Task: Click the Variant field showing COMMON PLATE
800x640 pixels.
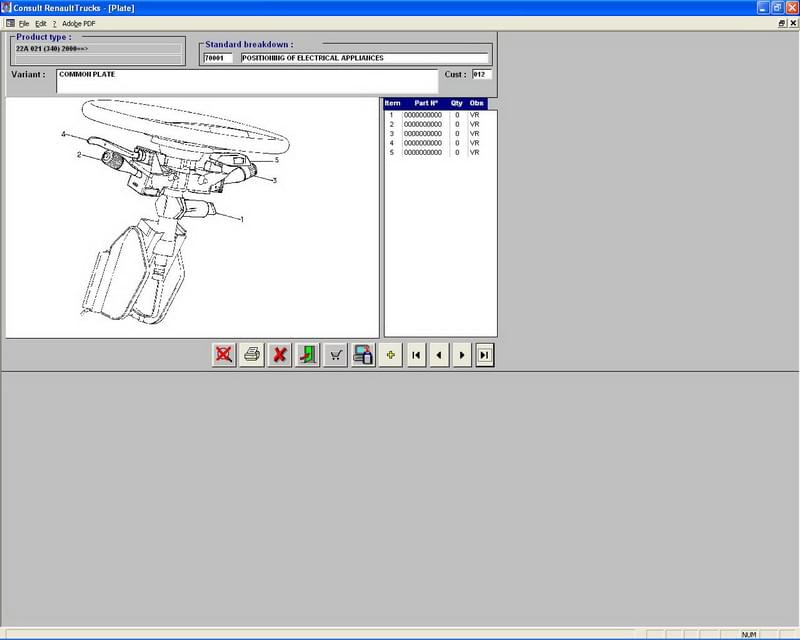Action: pyautogui.click(x=247, y=81)
